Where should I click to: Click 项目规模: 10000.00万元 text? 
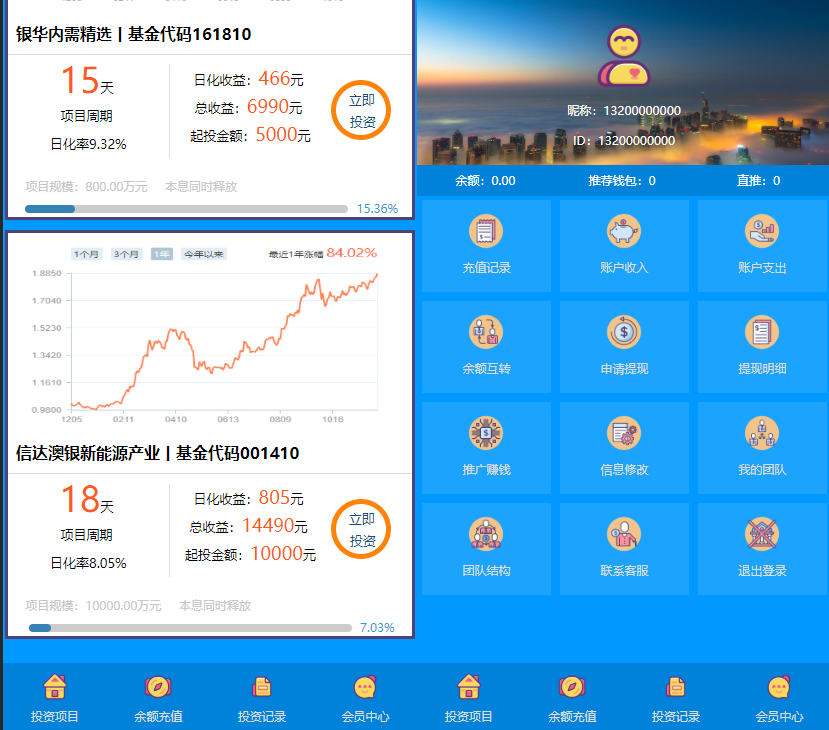click(93, 605)
